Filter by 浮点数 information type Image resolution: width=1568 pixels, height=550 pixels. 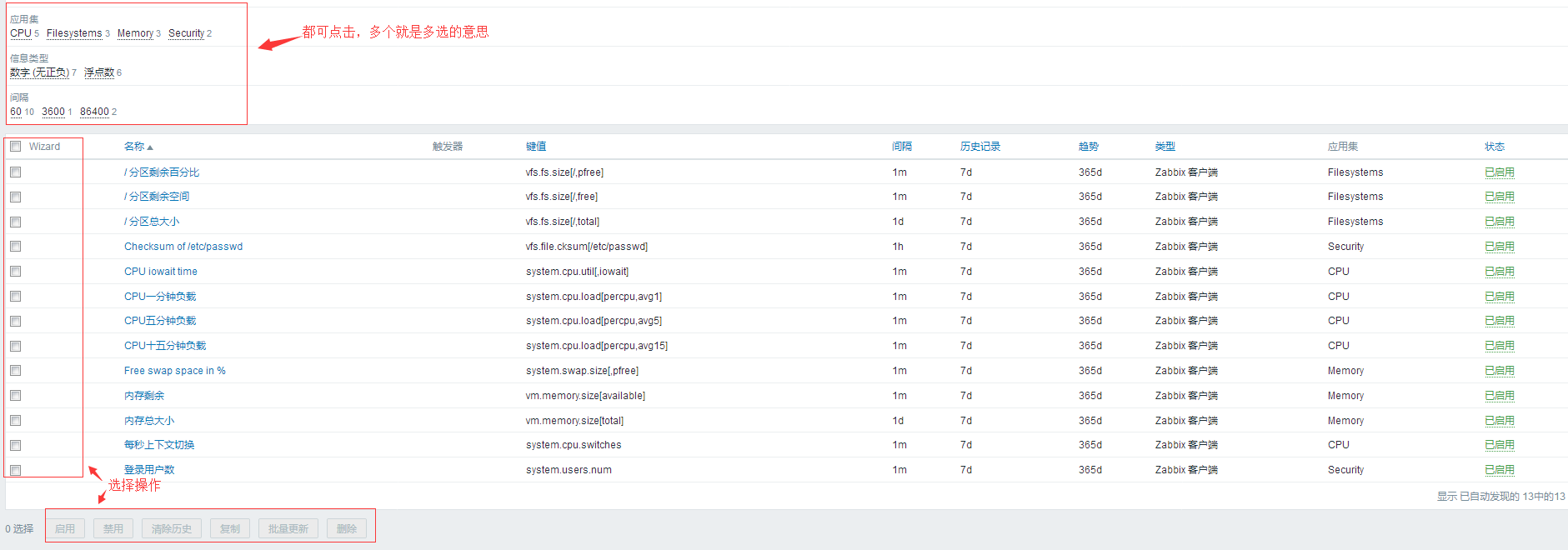pos(99,72)
